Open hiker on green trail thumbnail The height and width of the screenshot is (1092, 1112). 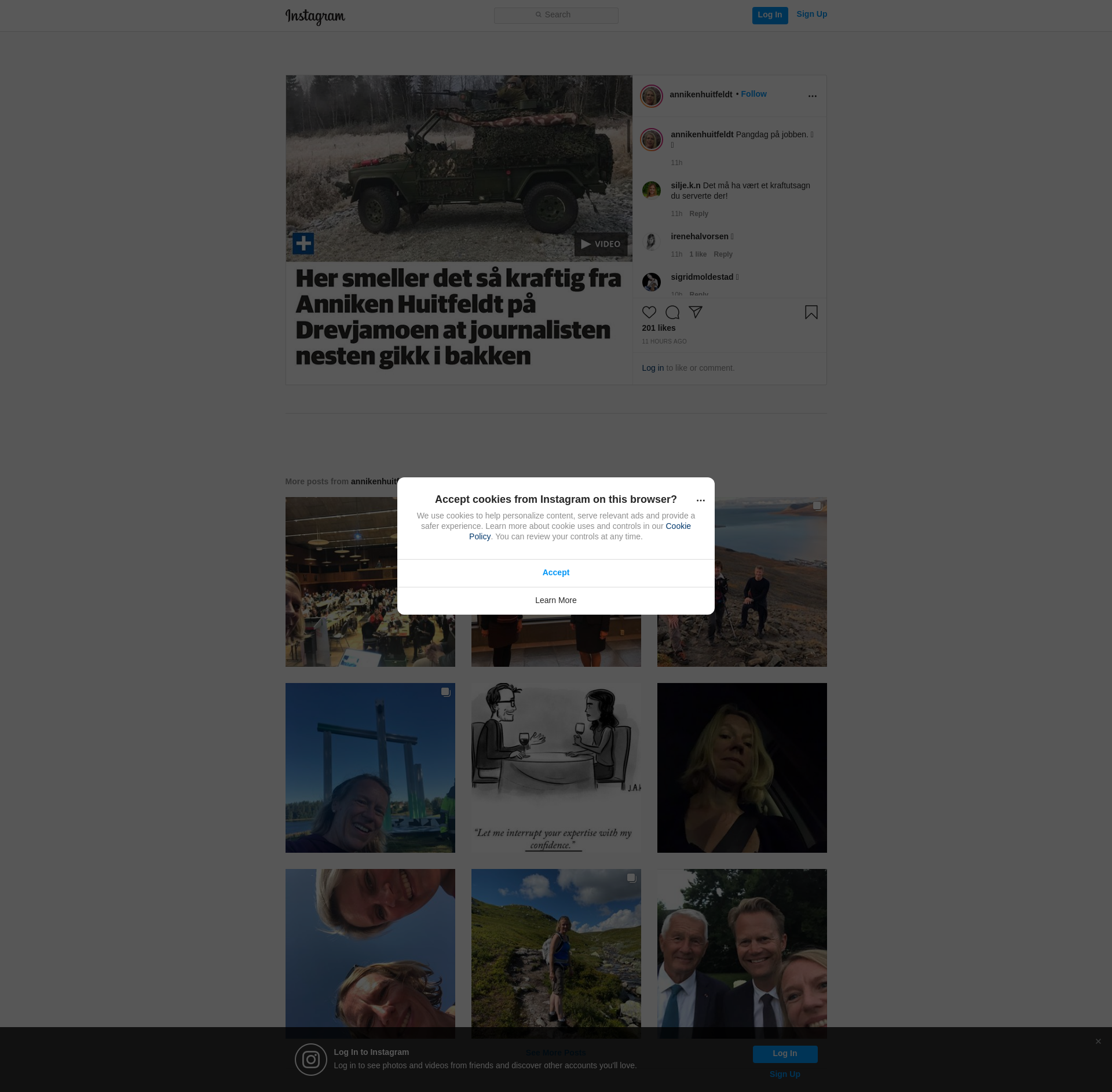click(x=556, y=954)
